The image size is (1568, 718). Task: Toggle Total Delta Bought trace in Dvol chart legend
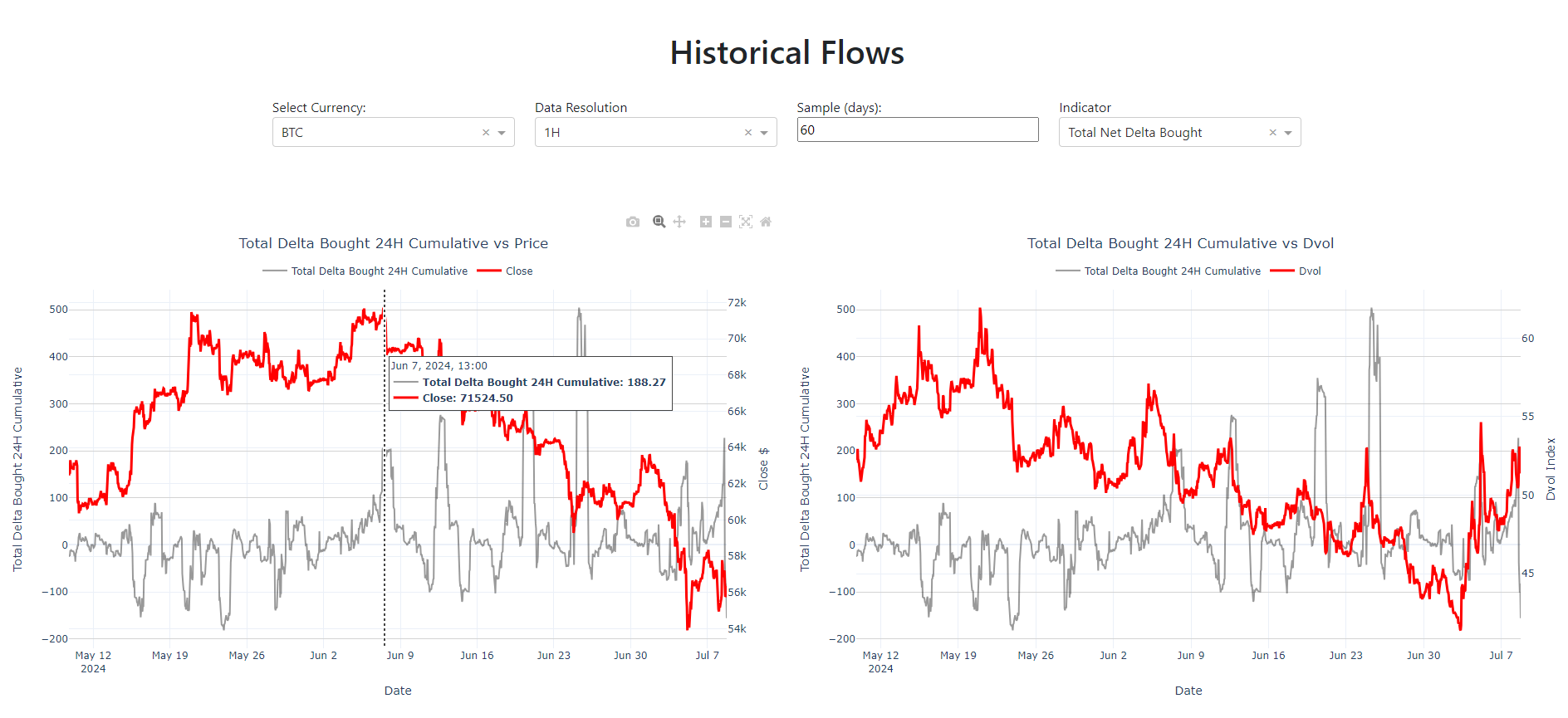(1159, 271)
